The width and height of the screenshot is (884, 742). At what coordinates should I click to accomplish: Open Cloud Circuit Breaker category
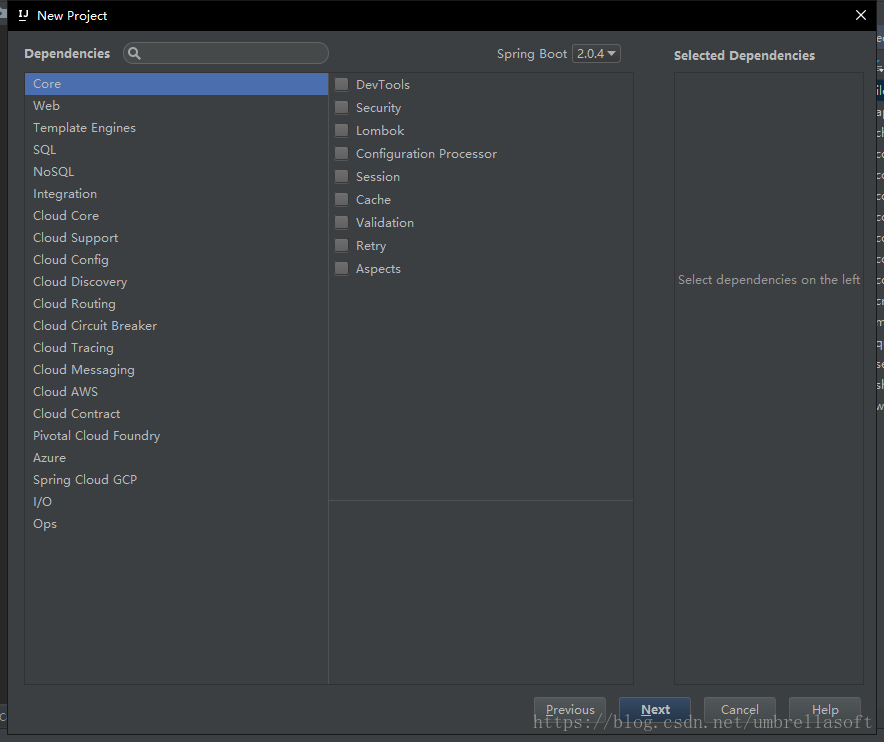(x=176, y=326)
